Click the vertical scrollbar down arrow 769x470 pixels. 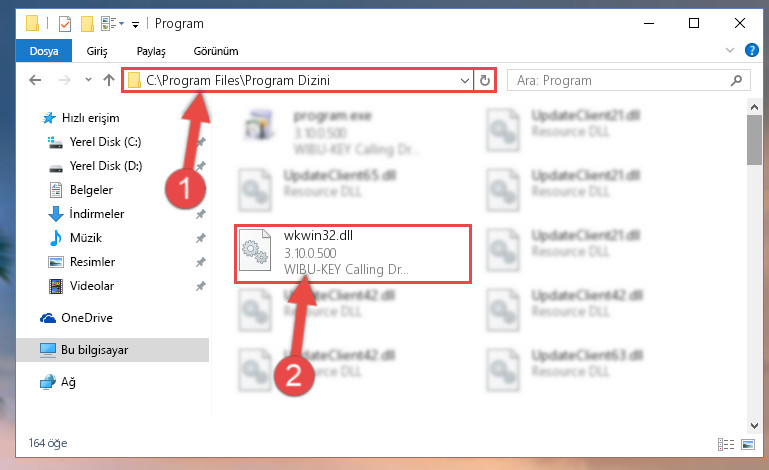pyautogui.click(x=754, y=426)
